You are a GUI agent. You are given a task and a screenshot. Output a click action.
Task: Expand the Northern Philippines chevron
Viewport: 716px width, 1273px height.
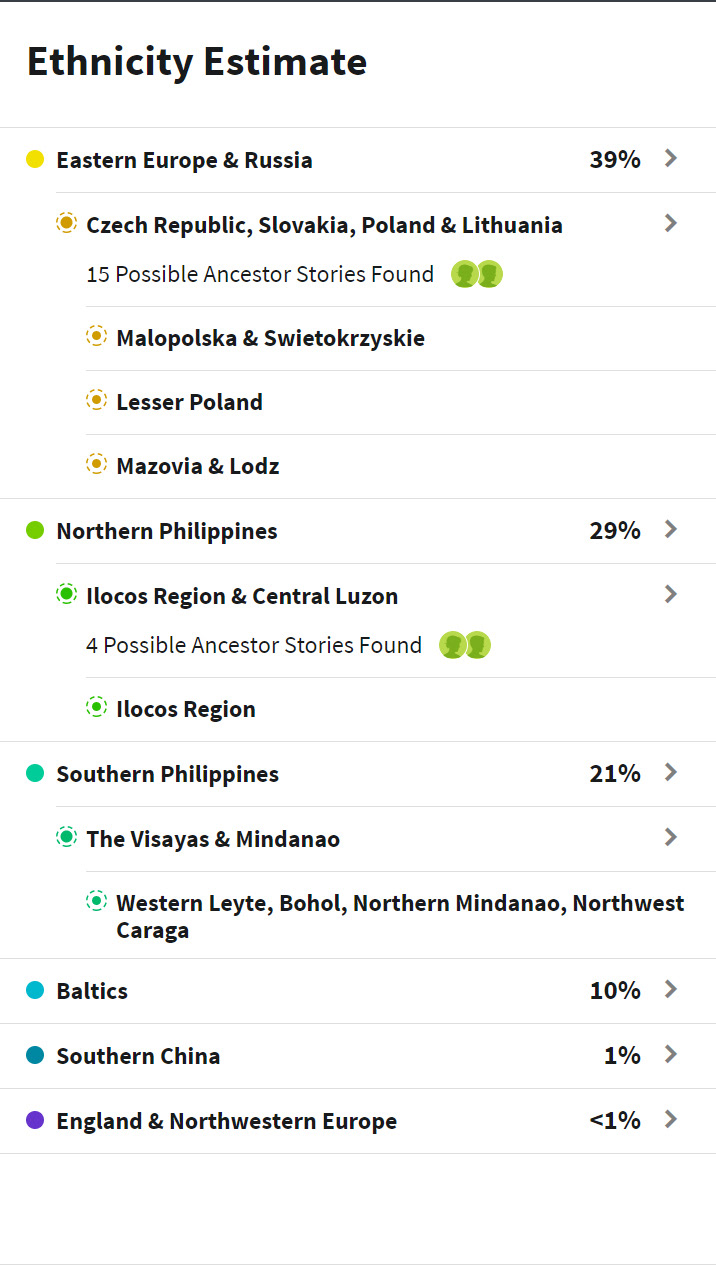tap(671, 529)
